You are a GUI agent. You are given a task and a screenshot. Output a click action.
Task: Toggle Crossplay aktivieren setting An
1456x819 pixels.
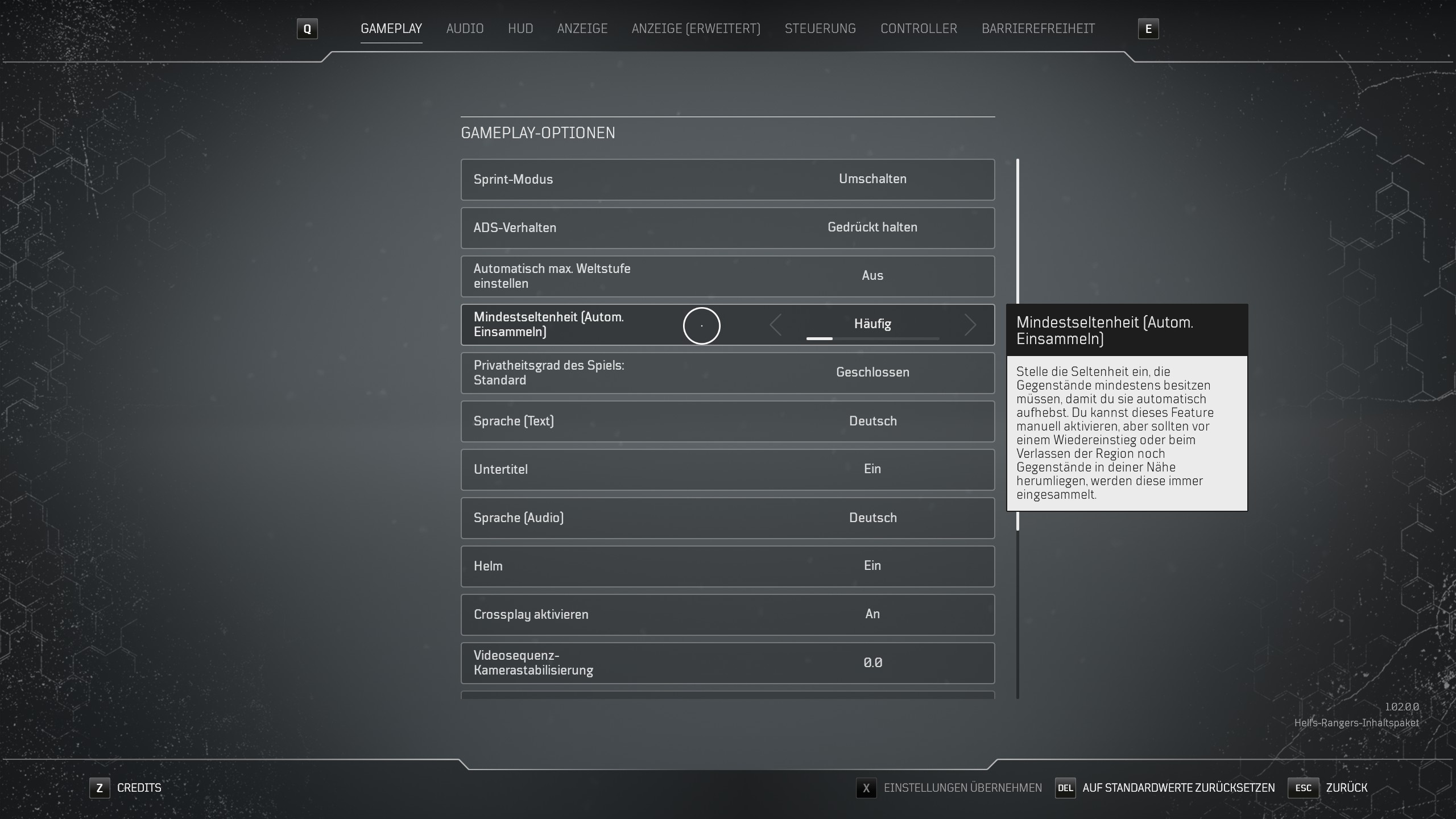click(x=872, y=614)
